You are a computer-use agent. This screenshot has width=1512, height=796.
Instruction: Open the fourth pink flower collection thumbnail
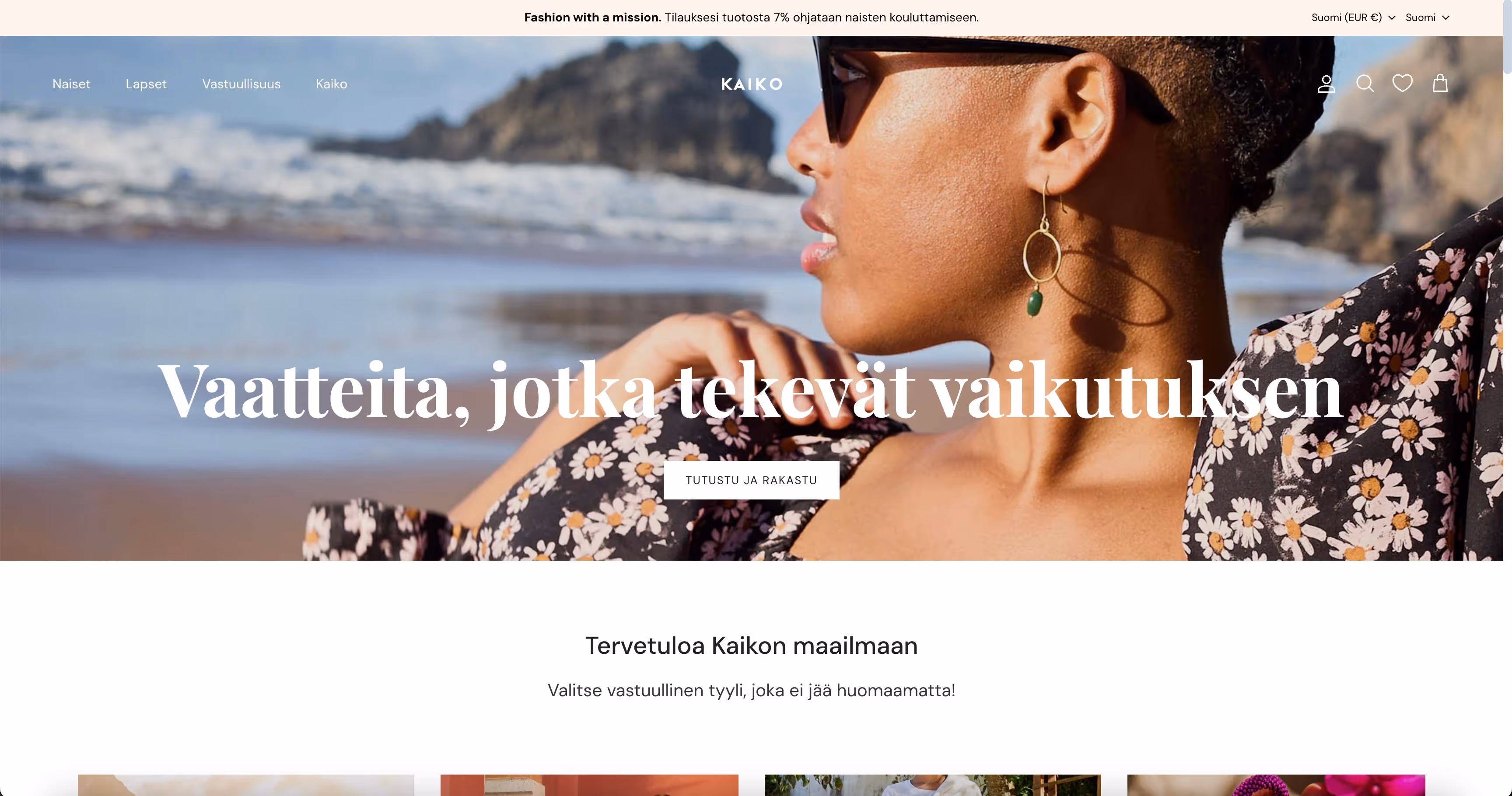pyautogui.click(x=1276, y=785)
